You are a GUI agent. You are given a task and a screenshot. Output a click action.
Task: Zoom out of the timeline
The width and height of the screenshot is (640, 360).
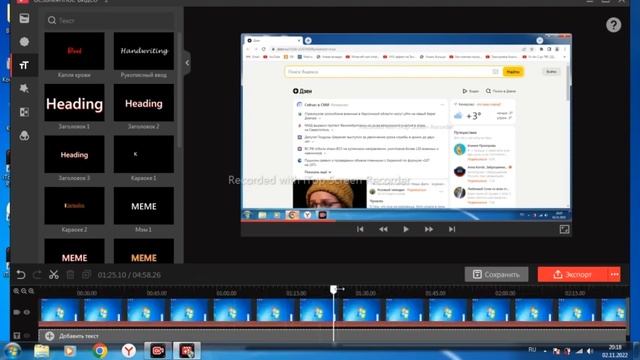point(24,291)
